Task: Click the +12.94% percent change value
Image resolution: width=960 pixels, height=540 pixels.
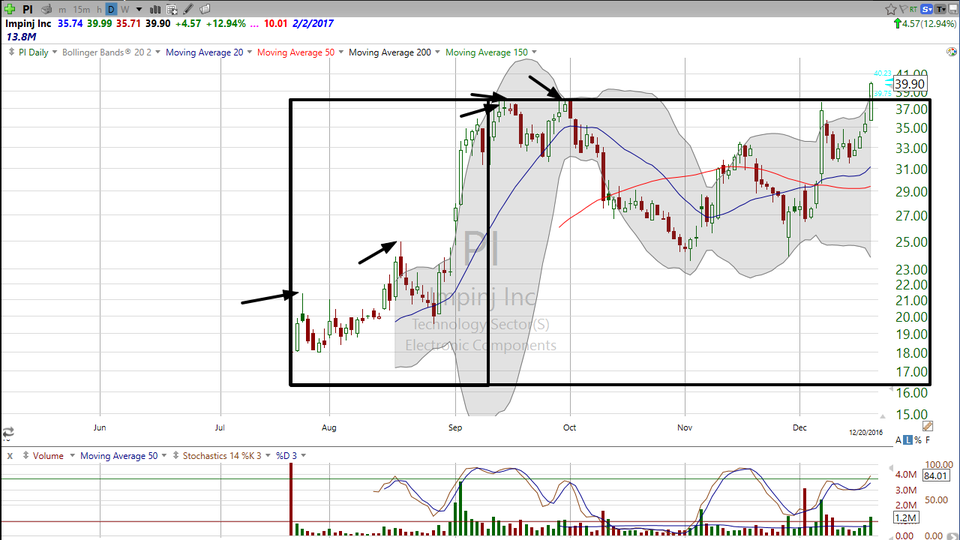Action: coord(225,23)
